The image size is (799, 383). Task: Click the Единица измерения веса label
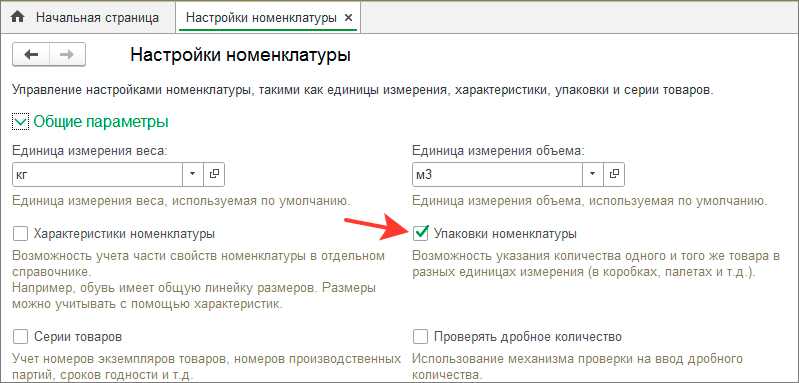(90, 151)
